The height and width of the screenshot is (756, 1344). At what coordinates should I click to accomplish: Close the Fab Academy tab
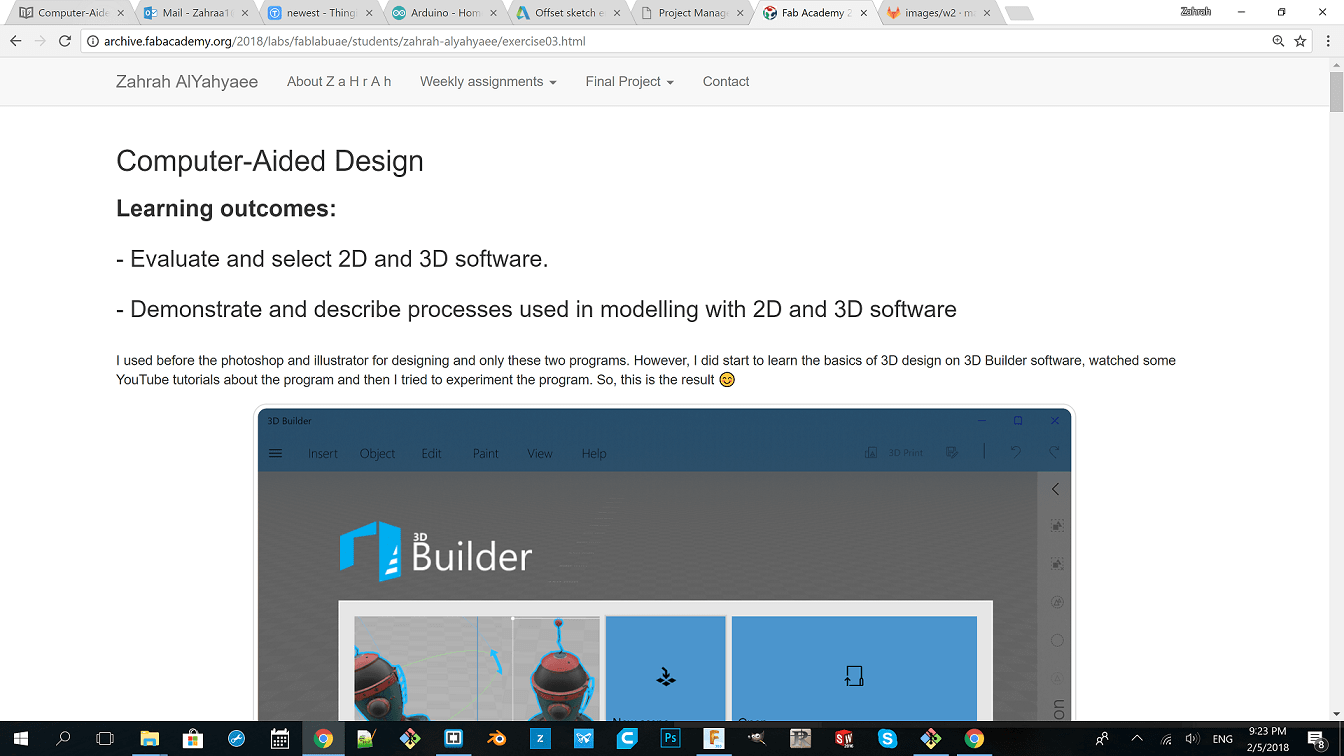[865, 13]
